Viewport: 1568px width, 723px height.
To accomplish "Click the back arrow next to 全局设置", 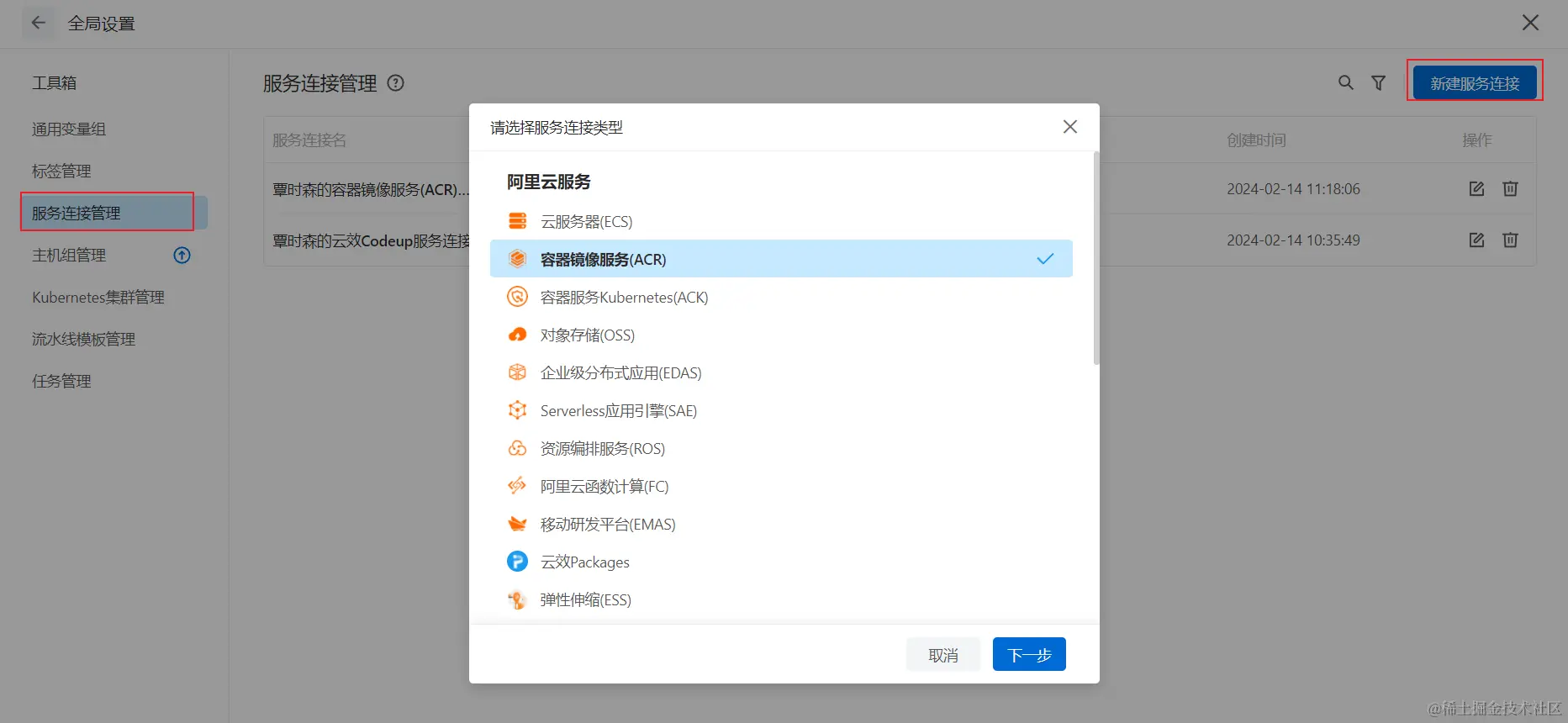I will (38, 23).
